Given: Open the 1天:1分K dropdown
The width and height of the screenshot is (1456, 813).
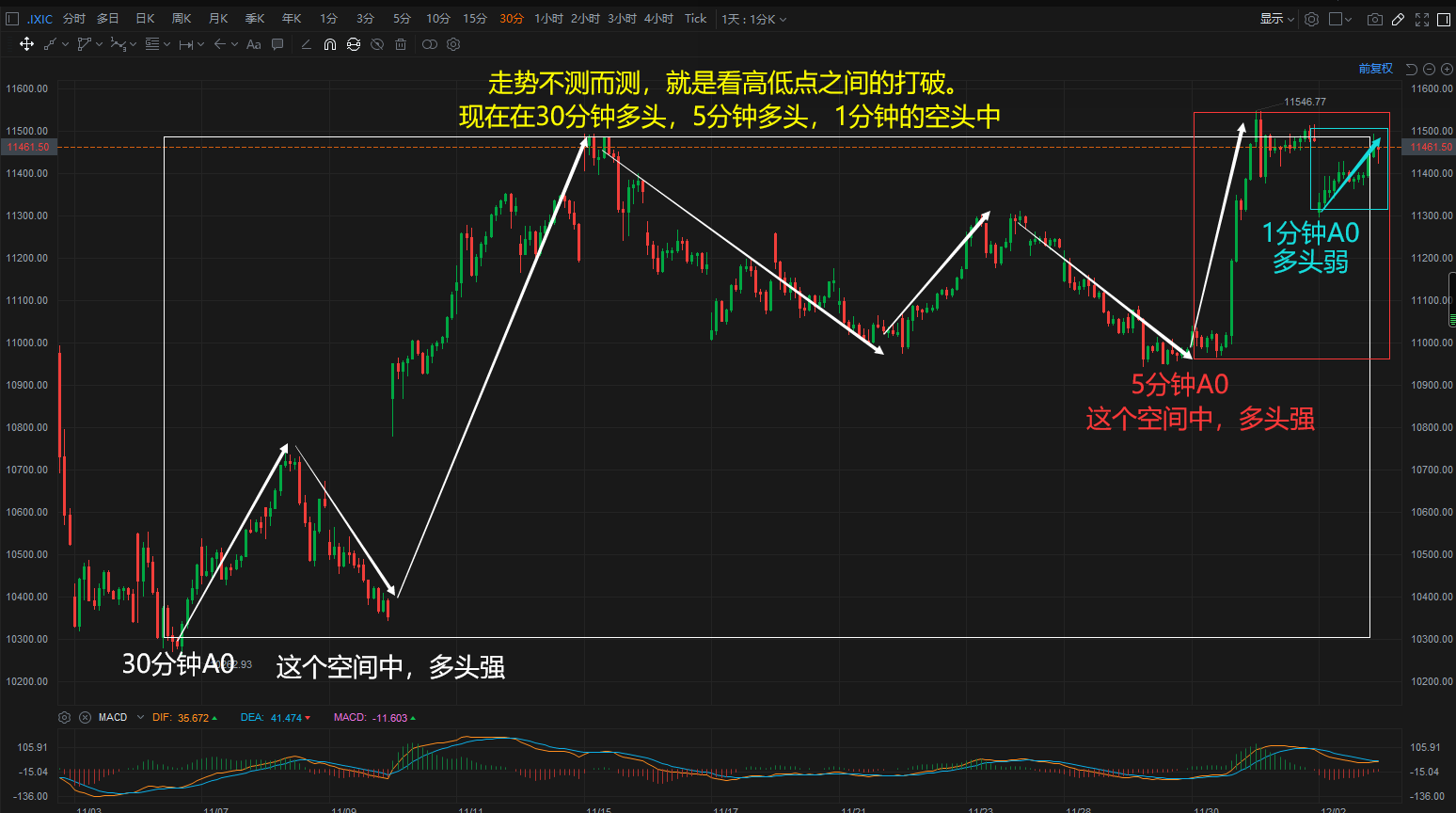Looking at the screenshot, I should (x=754, y=19).
